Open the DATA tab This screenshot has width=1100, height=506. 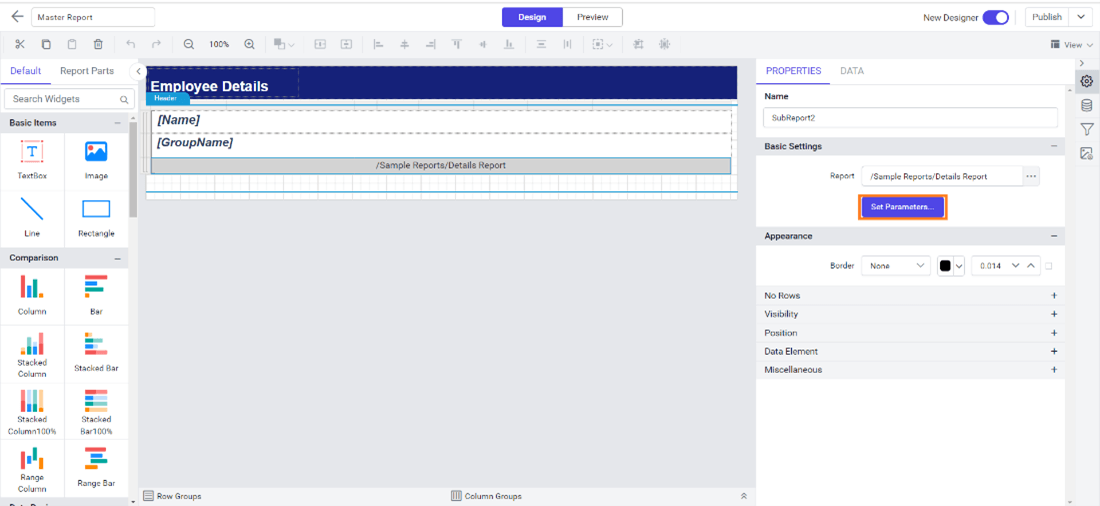(x=852, y=71)
